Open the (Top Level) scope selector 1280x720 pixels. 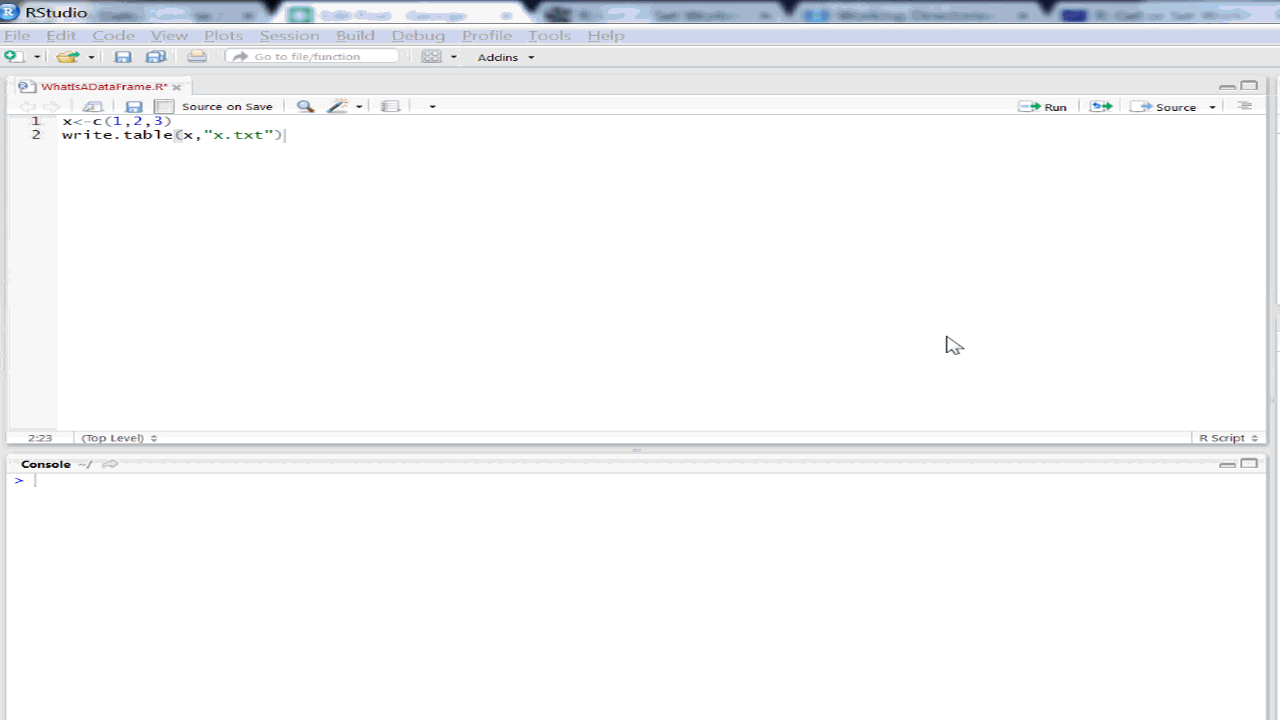pyautogui.click(x=119, y=438)
